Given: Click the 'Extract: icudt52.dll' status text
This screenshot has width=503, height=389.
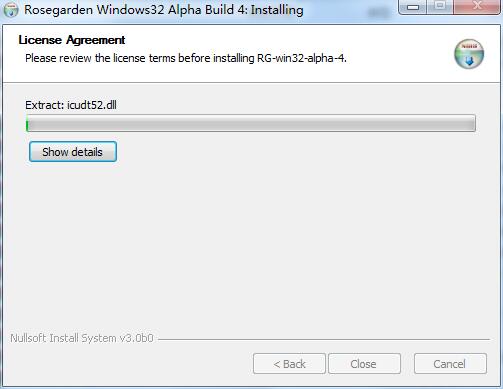Looking at the screenshot, I should (71, 105).
